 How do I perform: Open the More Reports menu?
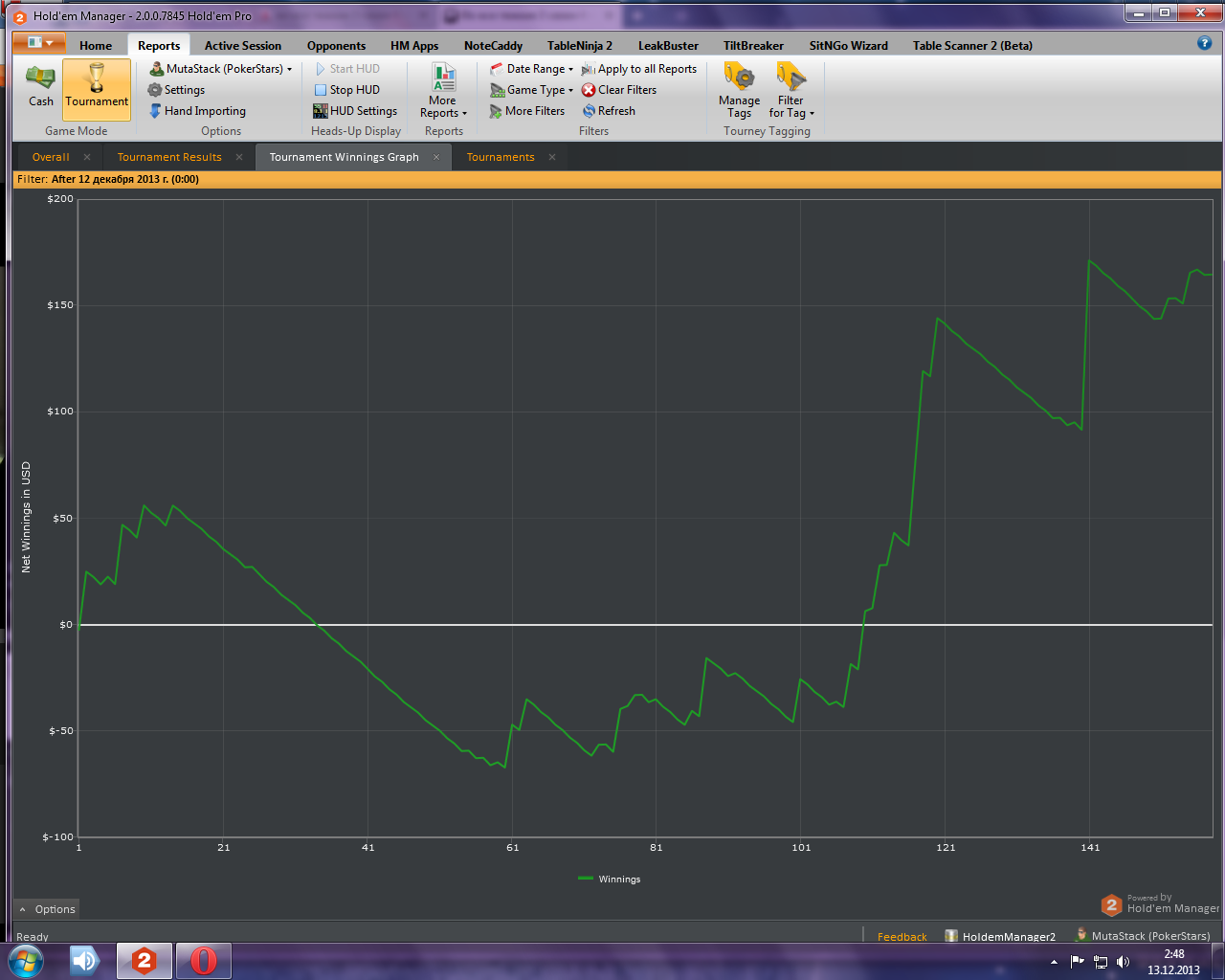tap(443, 91)
